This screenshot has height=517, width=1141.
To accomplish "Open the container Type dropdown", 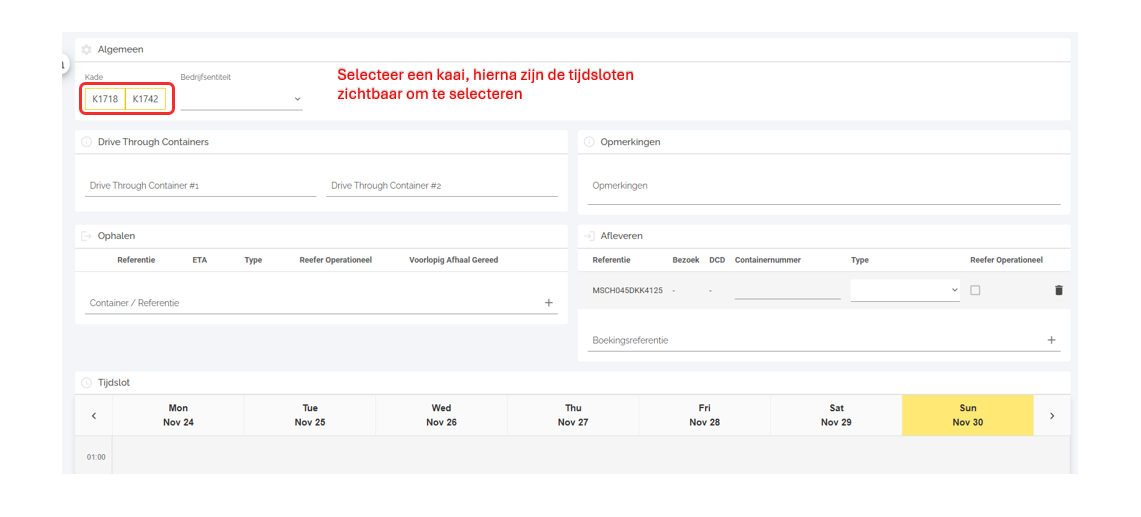I will [x=904, y=291].
